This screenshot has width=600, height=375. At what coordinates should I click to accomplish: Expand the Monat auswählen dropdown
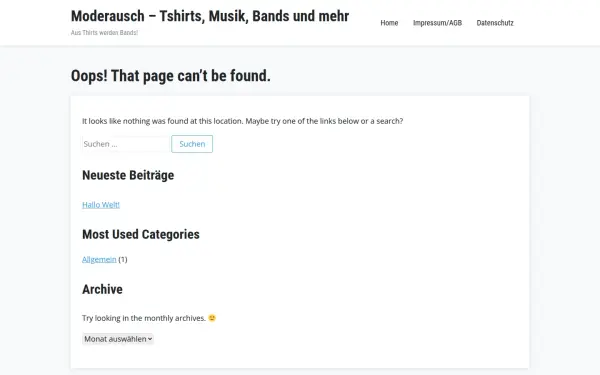click(x=118, y=339)
